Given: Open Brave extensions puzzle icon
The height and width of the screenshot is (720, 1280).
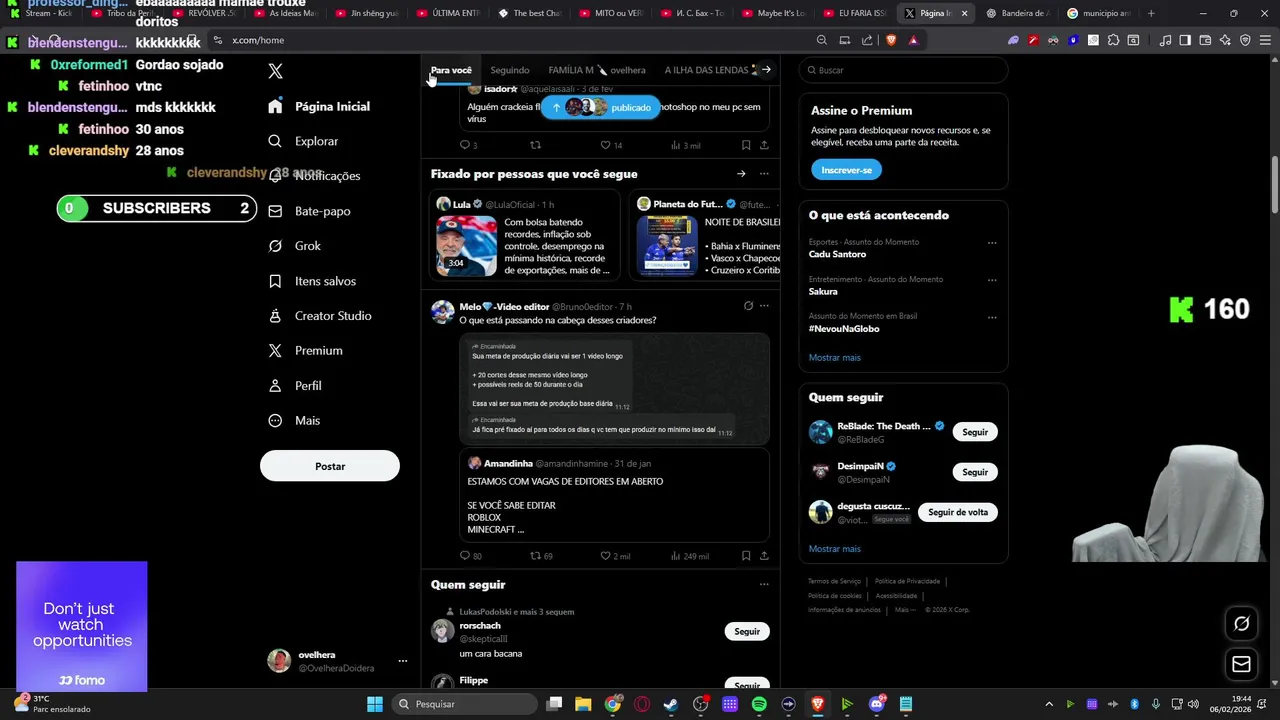Looking at the screenshot, I should point(1113,40).
